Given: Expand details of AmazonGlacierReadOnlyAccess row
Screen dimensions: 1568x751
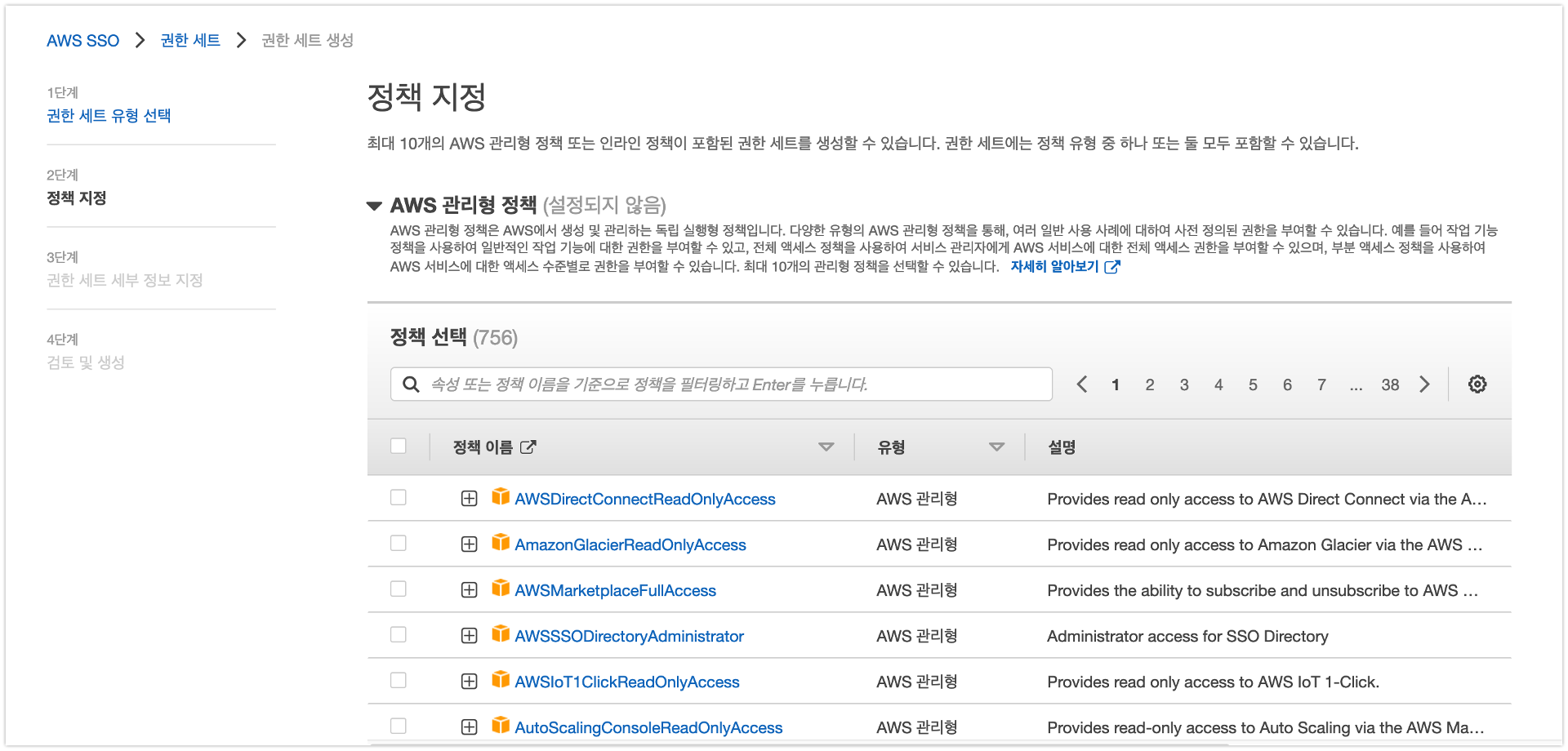Looking at the screenshot, I should tap(469, 544).
